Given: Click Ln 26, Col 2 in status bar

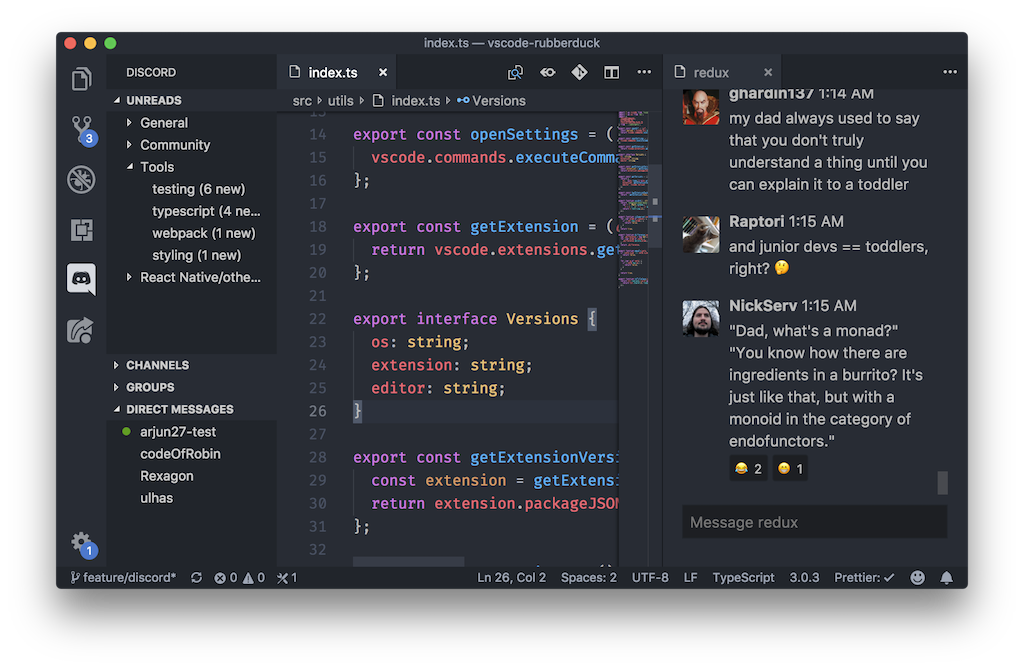Looking at the screenshot, I should point(511,578).
